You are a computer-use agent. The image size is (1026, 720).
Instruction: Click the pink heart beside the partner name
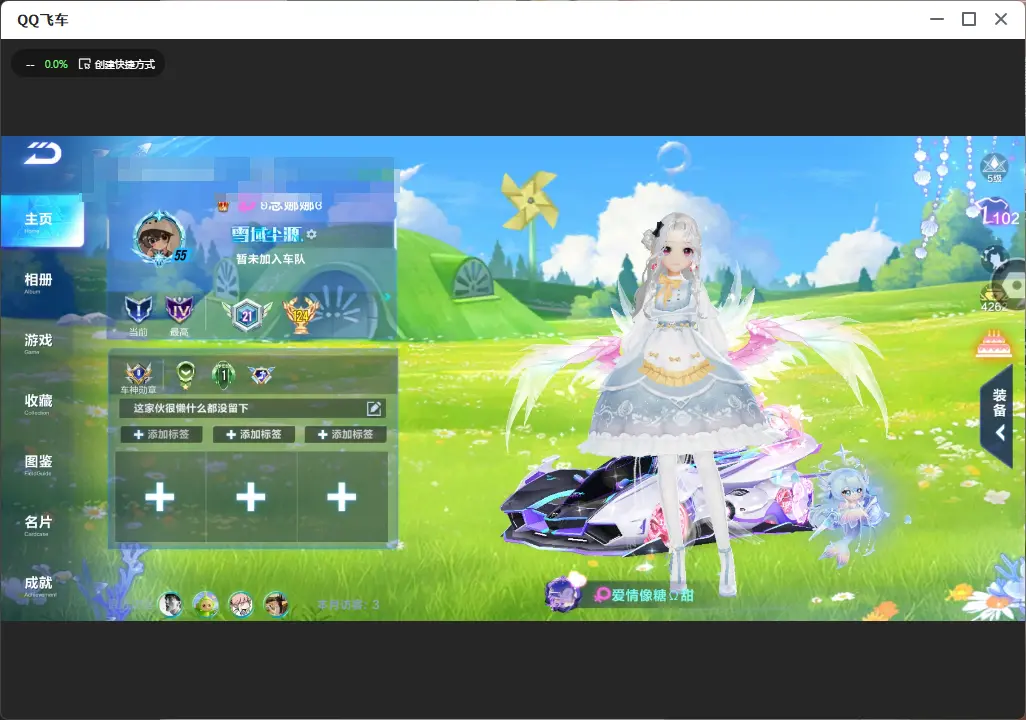click(x=602, y=595)
